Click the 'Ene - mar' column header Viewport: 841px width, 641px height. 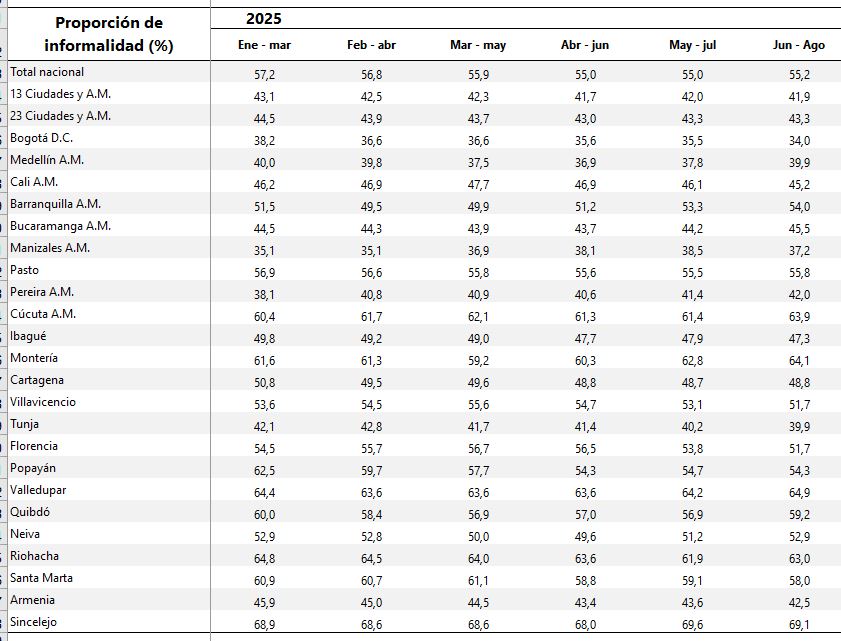(264, 45)
